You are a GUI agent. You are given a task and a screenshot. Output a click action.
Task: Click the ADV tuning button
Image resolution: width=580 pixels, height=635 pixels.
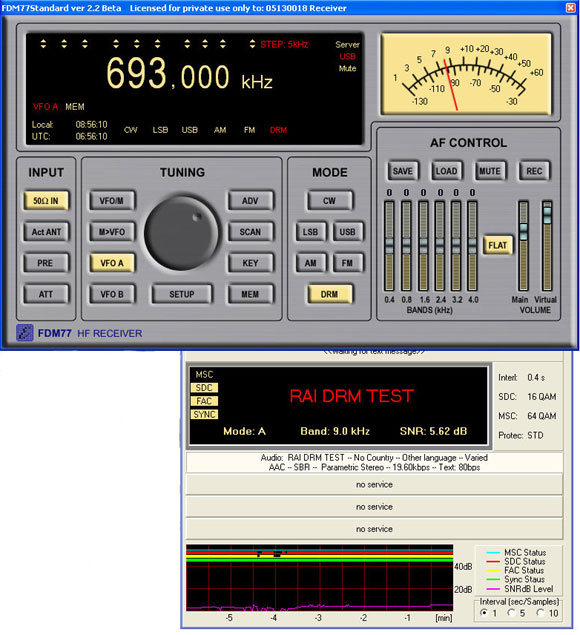pyautogui.click(x=250, y=201)
